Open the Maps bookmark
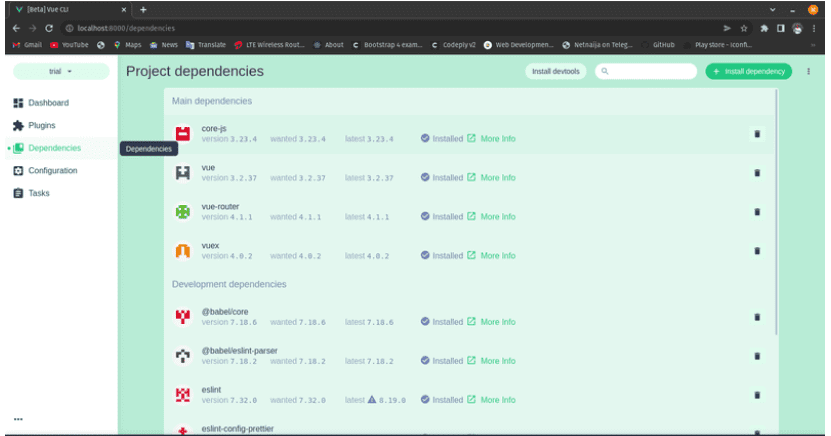831x436 pixels. (127, 45)
